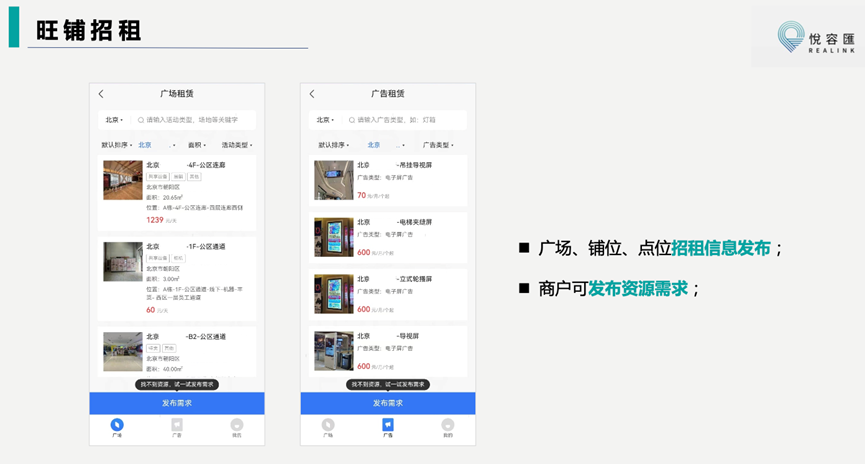
Task: Click highlighted text 招租信息发布
Action: tap(720, 248)
